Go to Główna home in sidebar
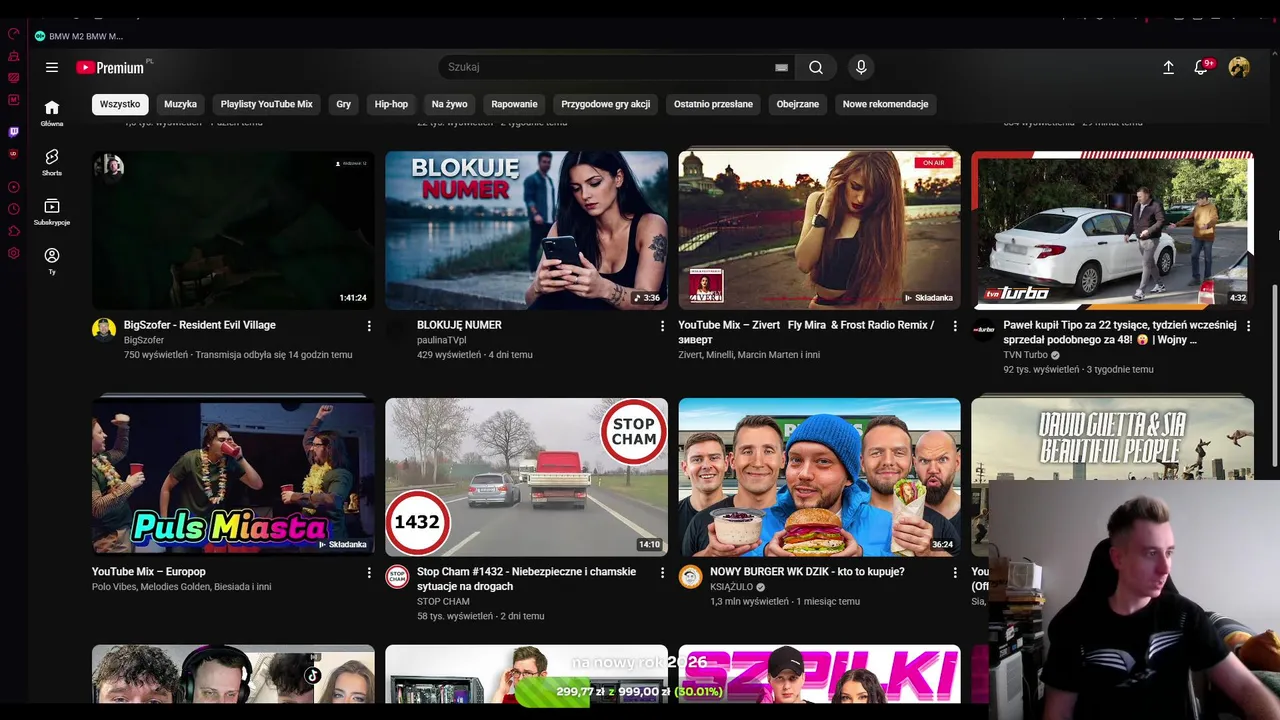This screenshot has height=720, width=1280. (52, 113)
